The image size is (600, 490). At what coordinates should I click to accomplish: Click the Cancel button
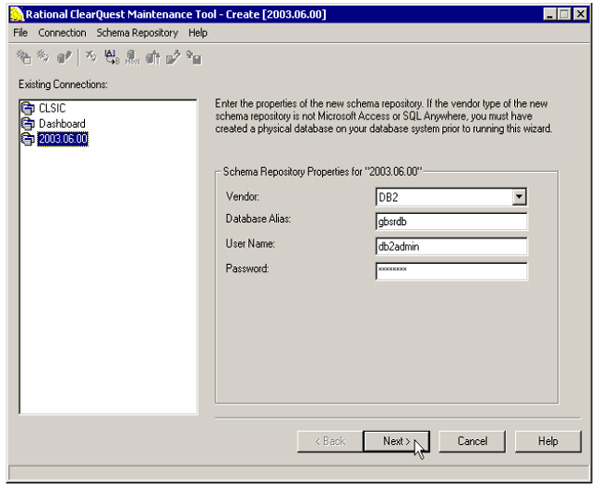(472, 441)
